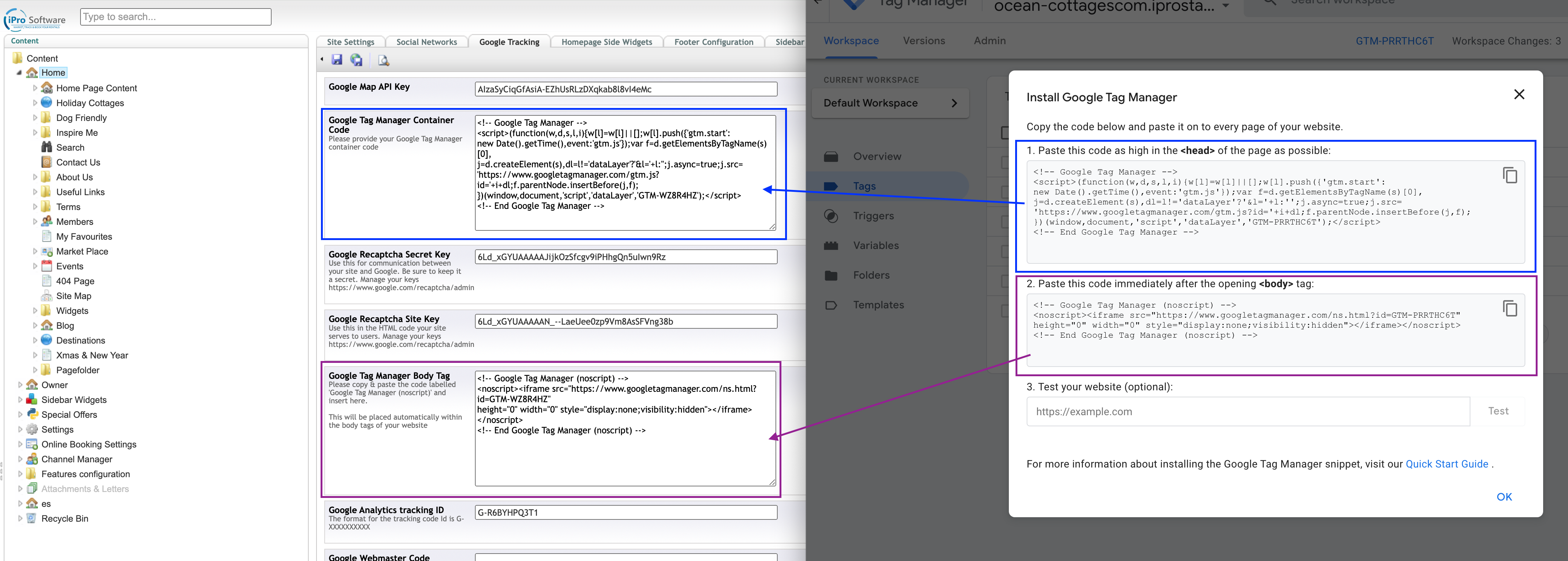Click the OK button in dialog

click(x=1503, y=497)
